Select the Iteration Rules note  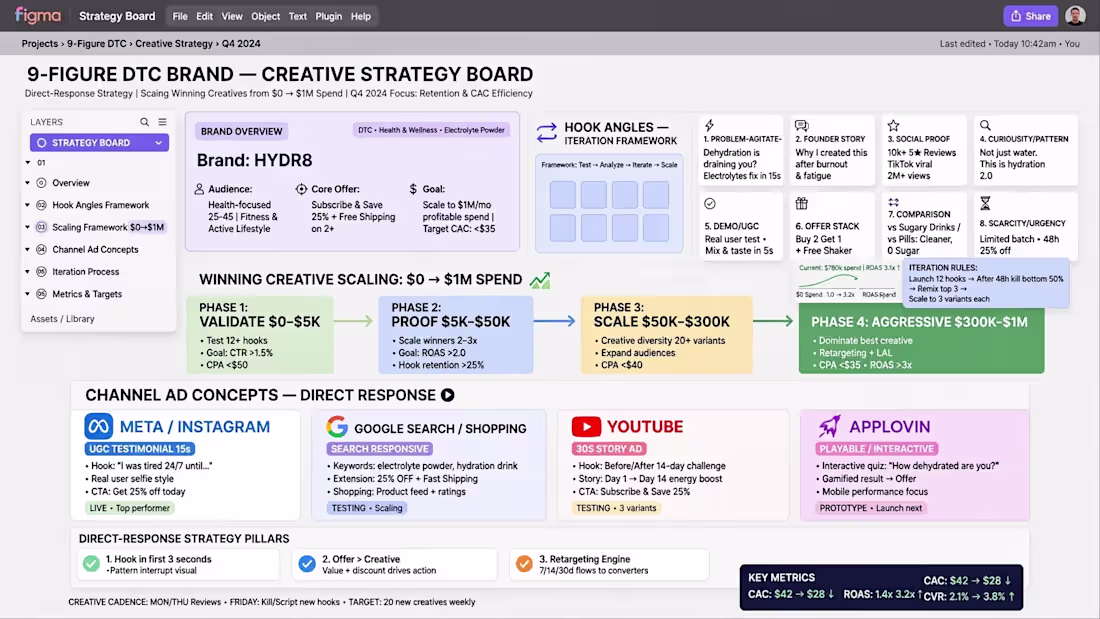pyautogui.click(x=986, y=283)
